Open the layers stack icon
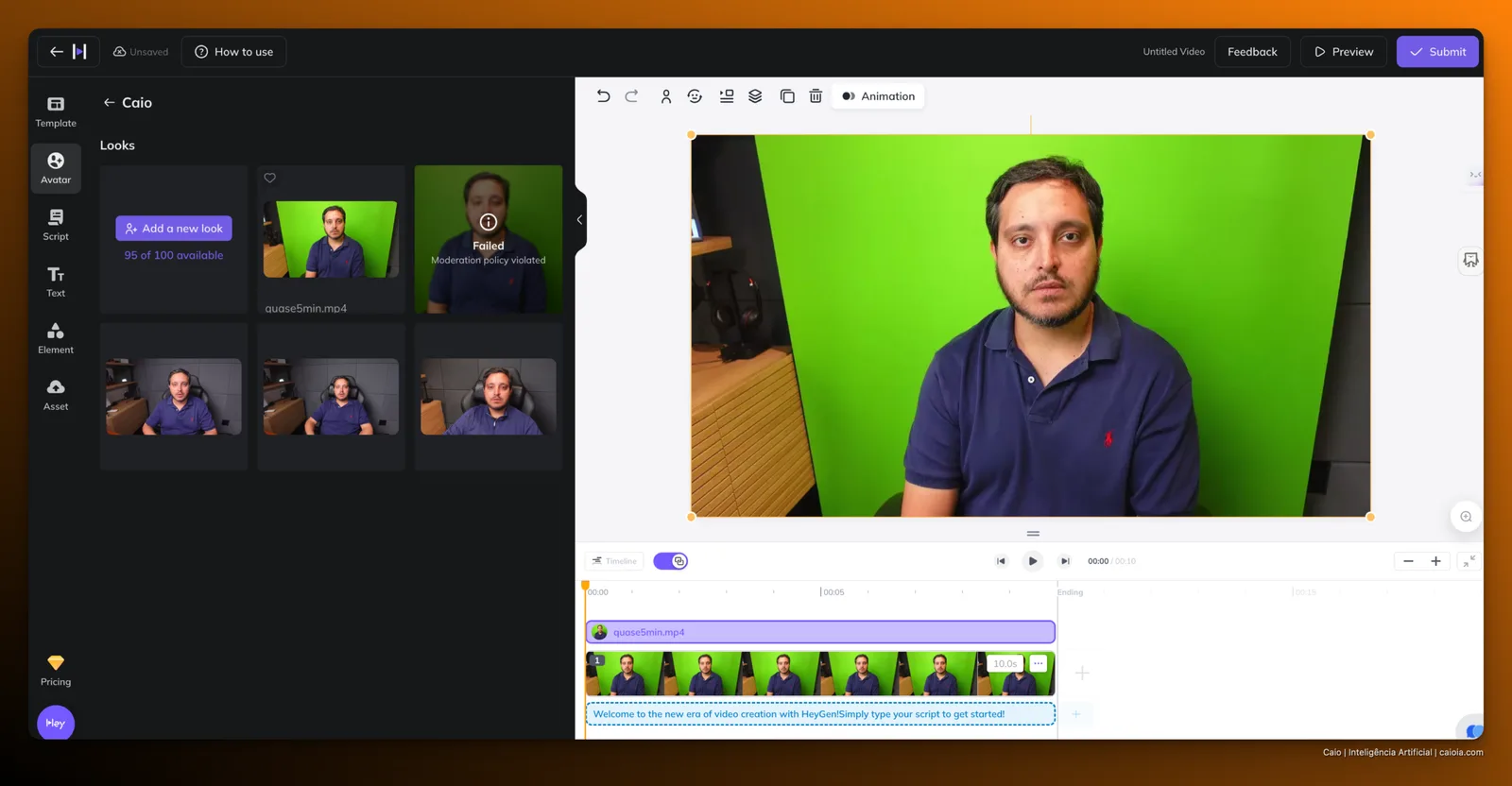The width and height of the screenshot is (1512, 786). click(x=755, y=96)
